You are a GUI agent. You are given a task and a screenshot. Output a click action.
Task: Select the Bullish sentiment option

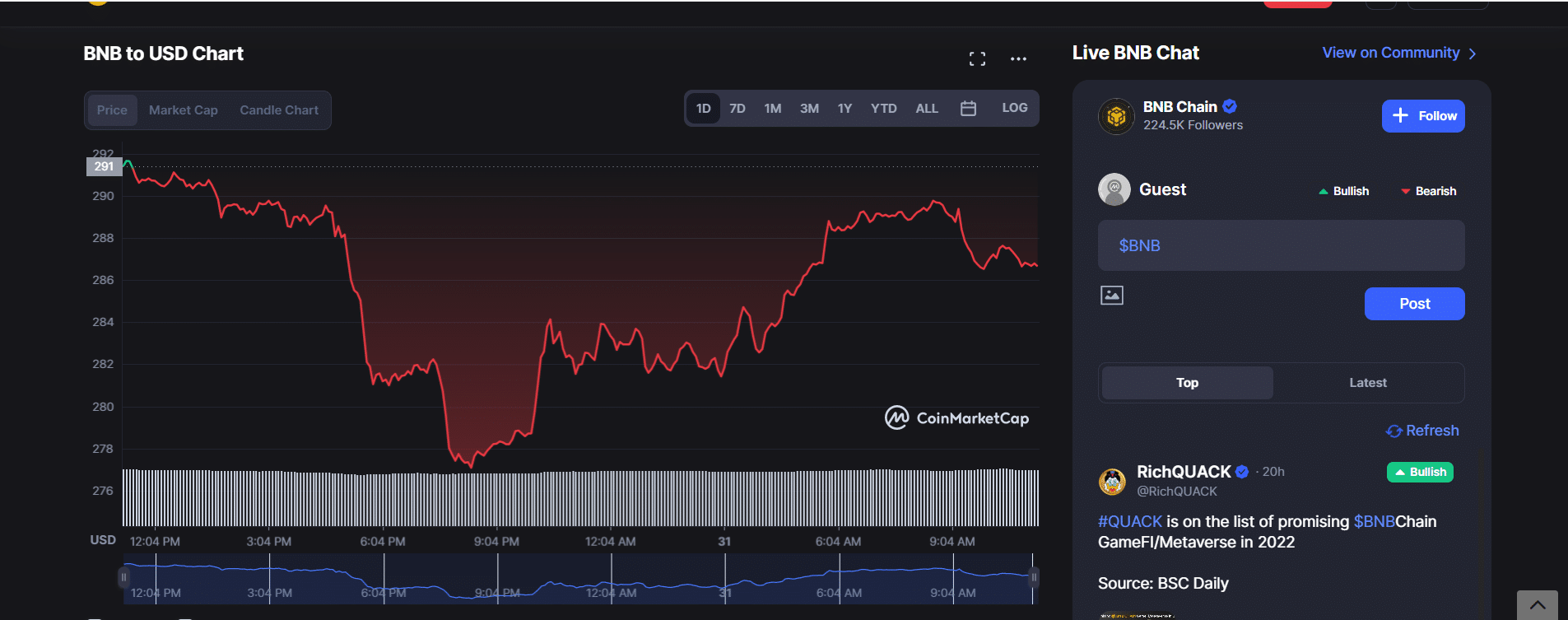click(1343, 191)
